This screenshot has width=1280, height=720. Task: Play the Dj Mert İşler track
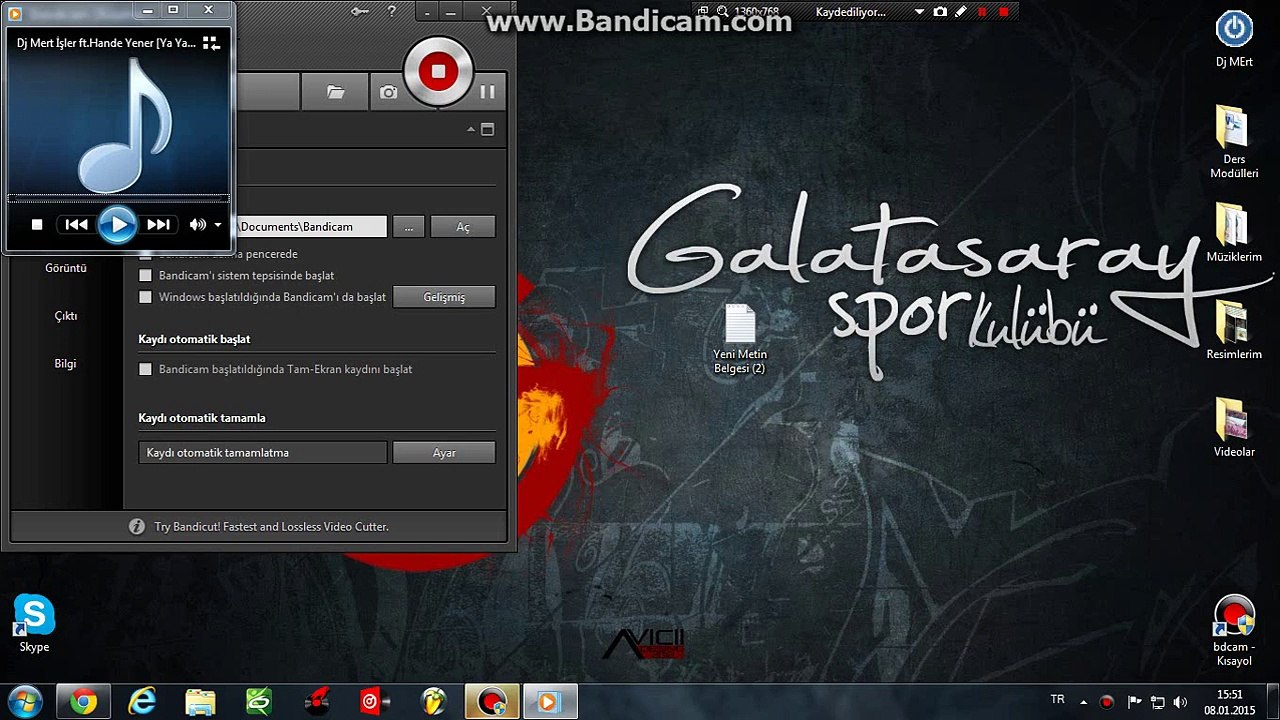coord(117,224)
